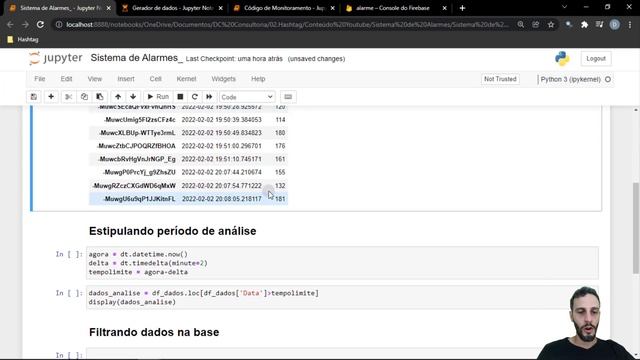The image size is (640, 360).
Task: Open the browser extensions puzzle icon
Action: click(x=584, y=24)
